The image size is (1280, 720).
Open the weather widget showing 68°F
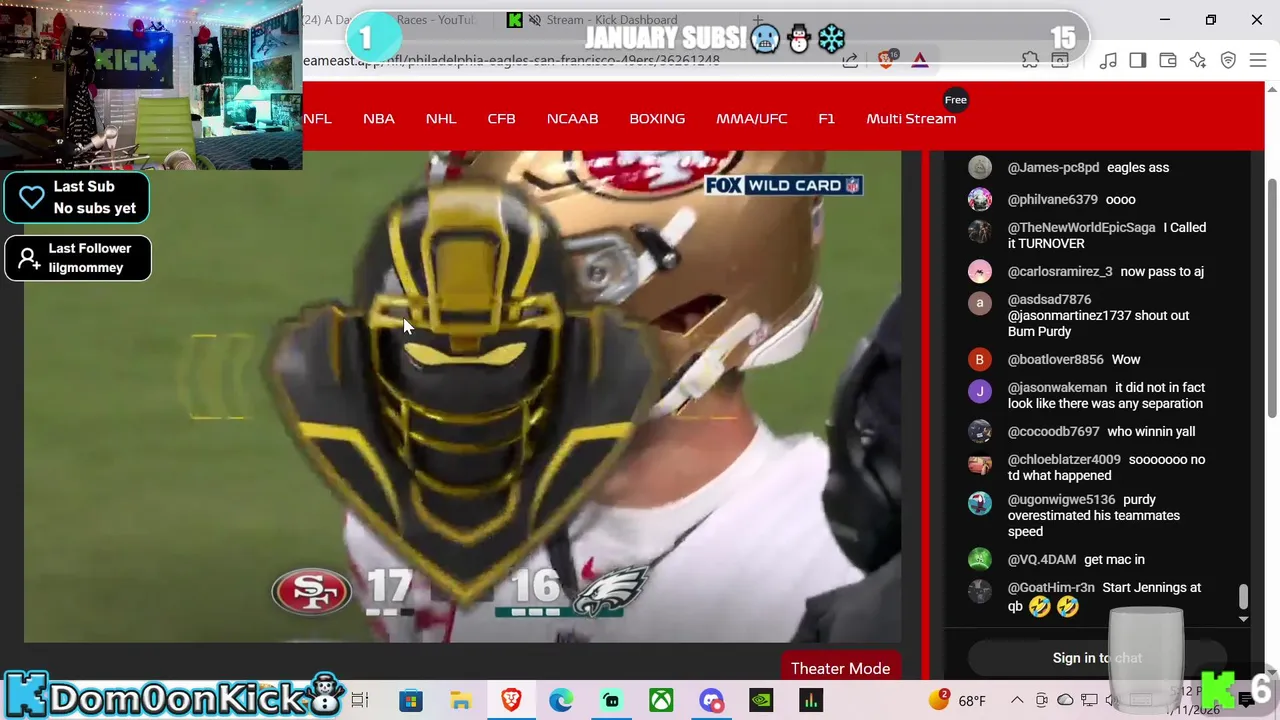(958, 700)
